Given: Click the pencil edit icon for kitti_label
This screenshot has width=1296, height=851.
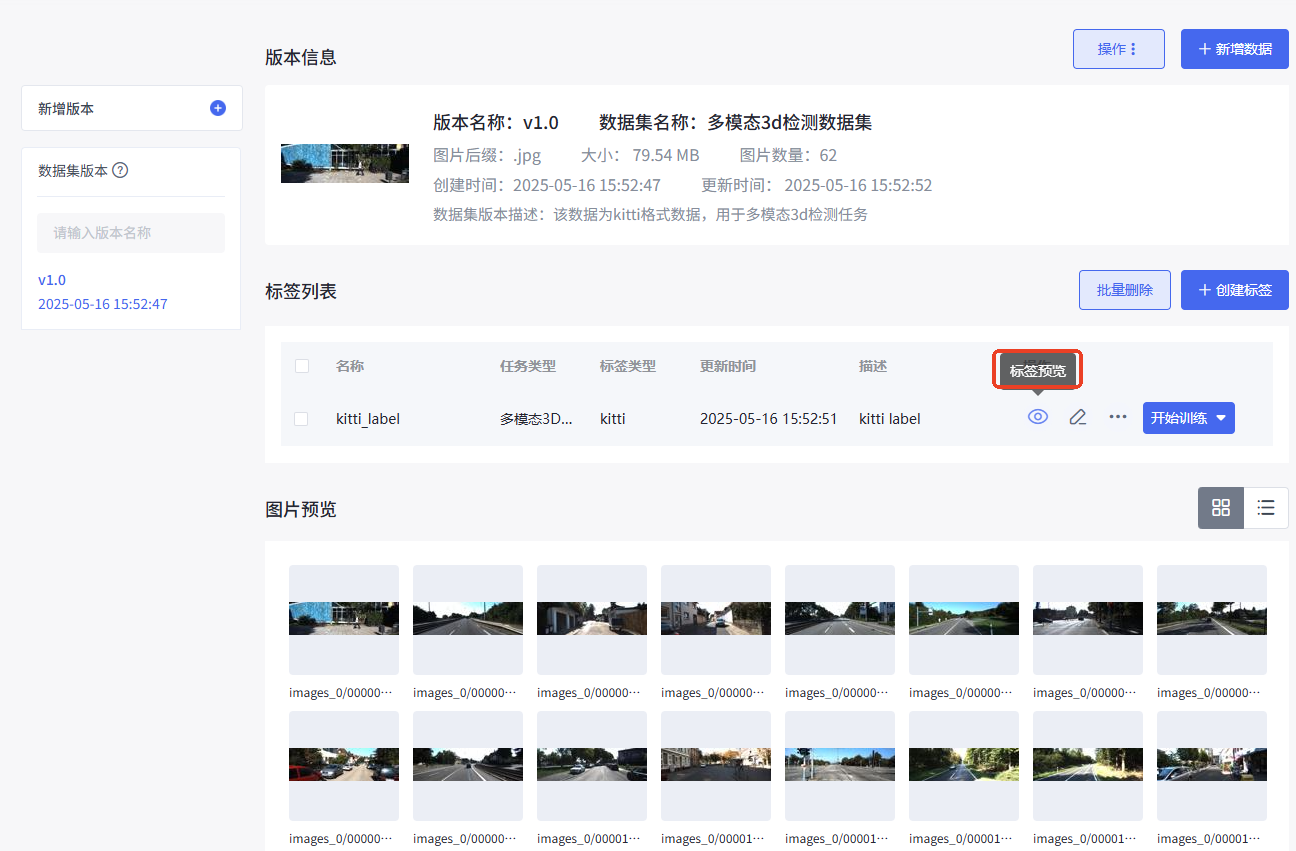Looking at the screenshot, I should pos(1077,417).
